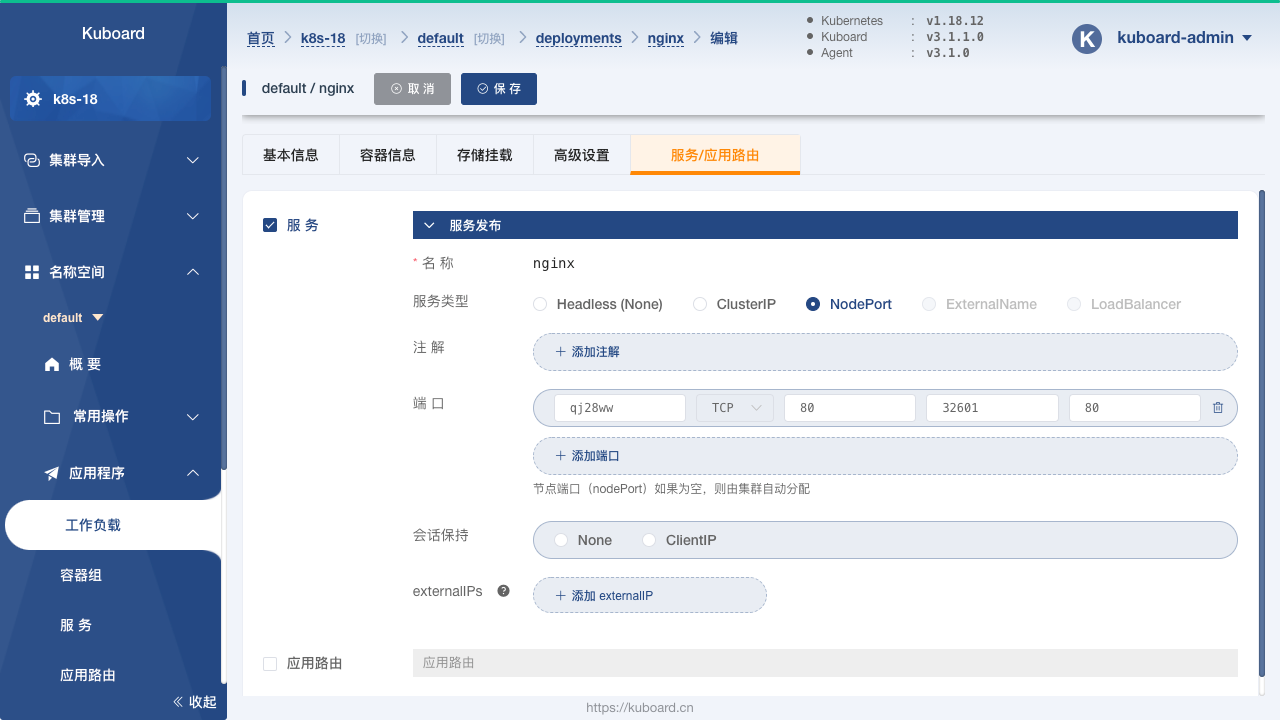The image size is (1280, 720).
Task: Open the kuboard-admin user dropdown
Action: coord(1185,38)
